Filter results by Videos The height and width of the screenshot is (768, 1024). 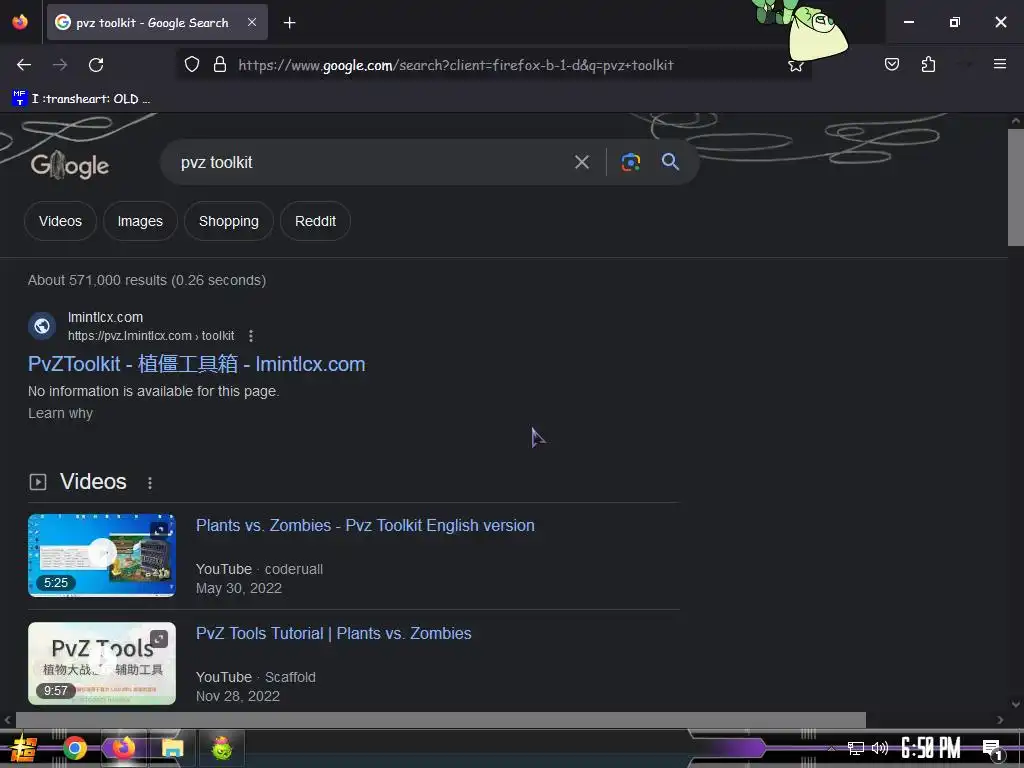(x=60, y=221)
